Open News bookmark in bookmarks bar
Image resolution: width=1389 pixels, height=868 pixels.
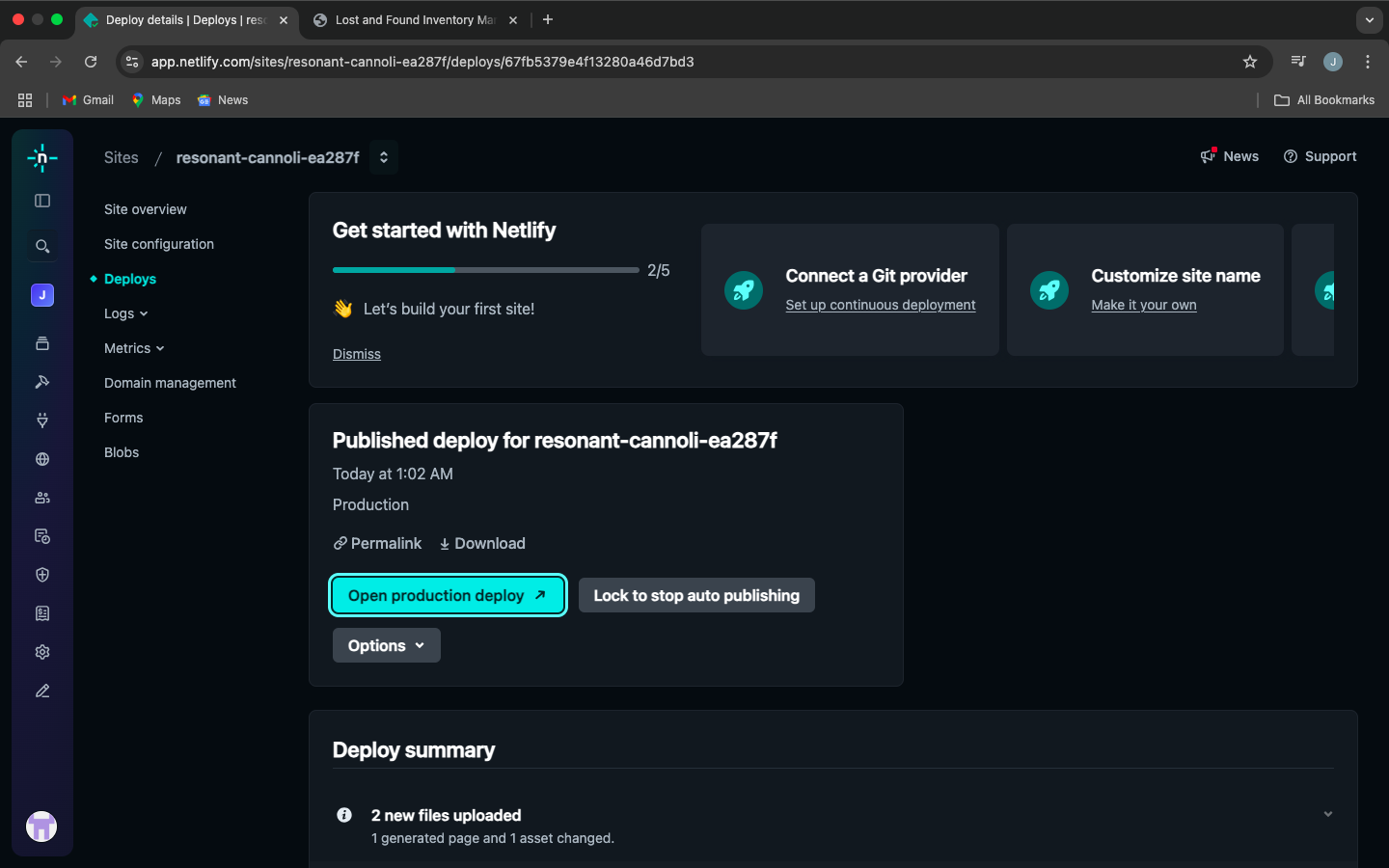223,100
